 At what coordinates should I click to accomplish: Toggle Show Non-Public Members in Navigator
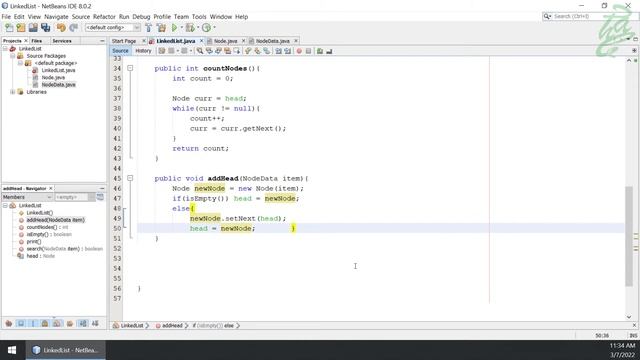pyautogui.click(x=45, y=324)
